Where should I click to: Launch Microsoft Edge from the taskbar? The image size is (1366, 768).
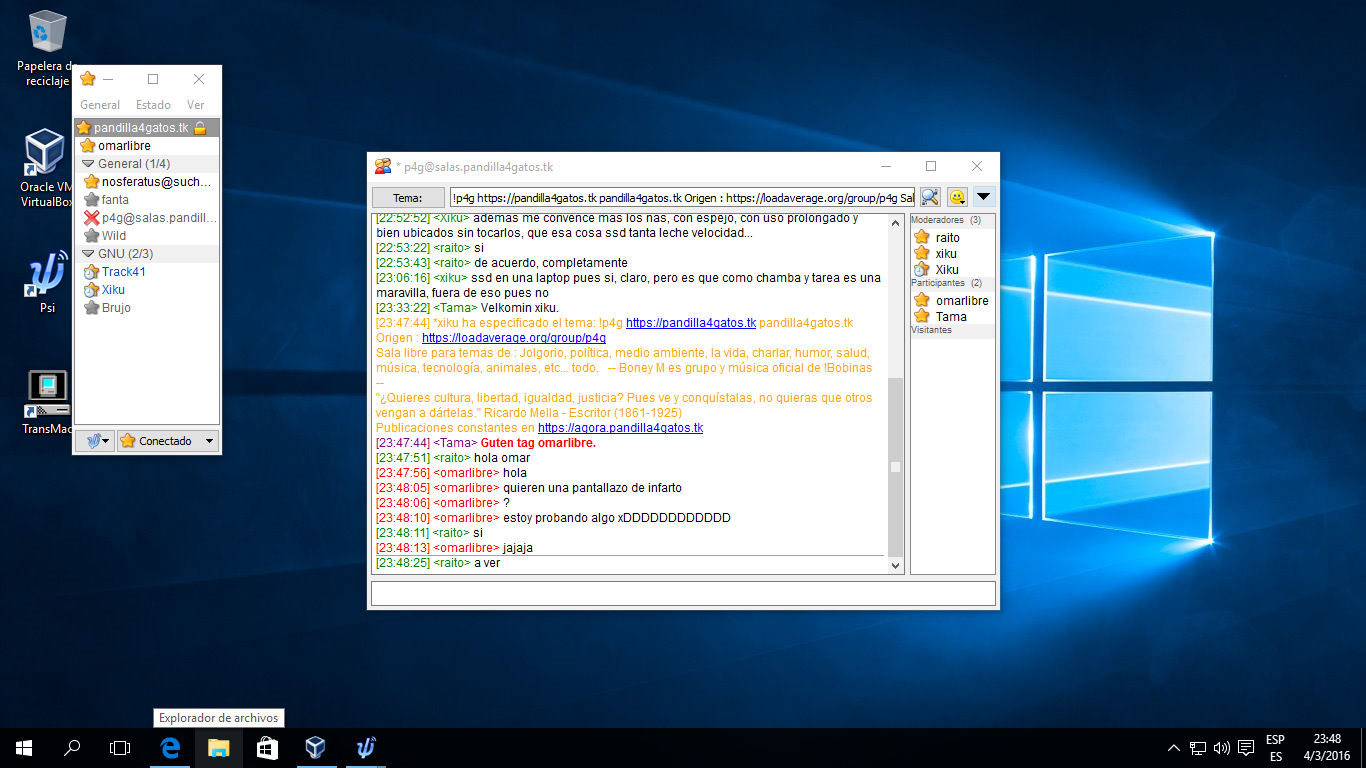coord(171,747)
